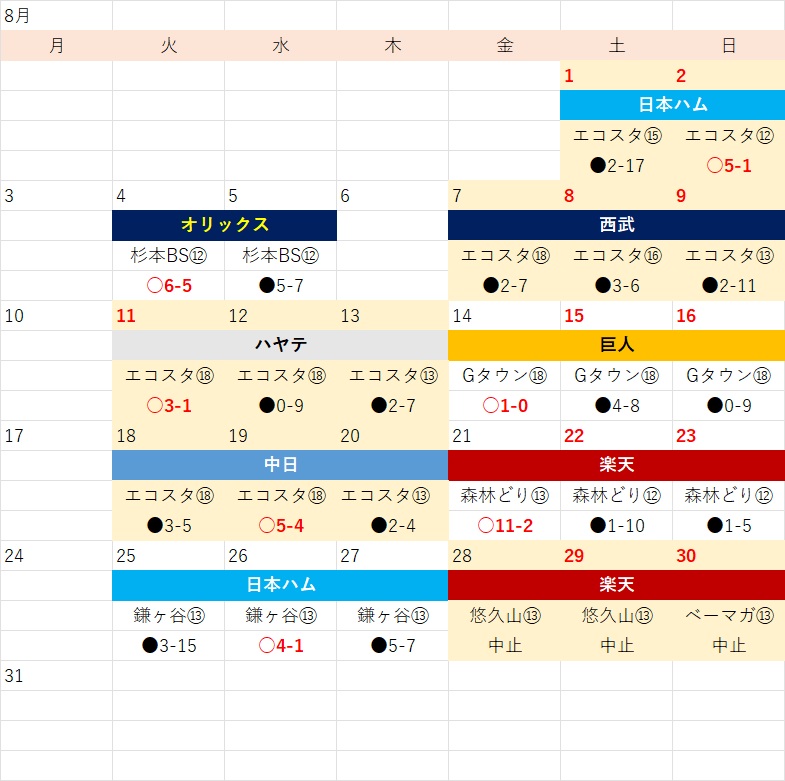This screenshot has width=785, height=781.
Task: Select the 8月 title cell
Action: point(56,16)
